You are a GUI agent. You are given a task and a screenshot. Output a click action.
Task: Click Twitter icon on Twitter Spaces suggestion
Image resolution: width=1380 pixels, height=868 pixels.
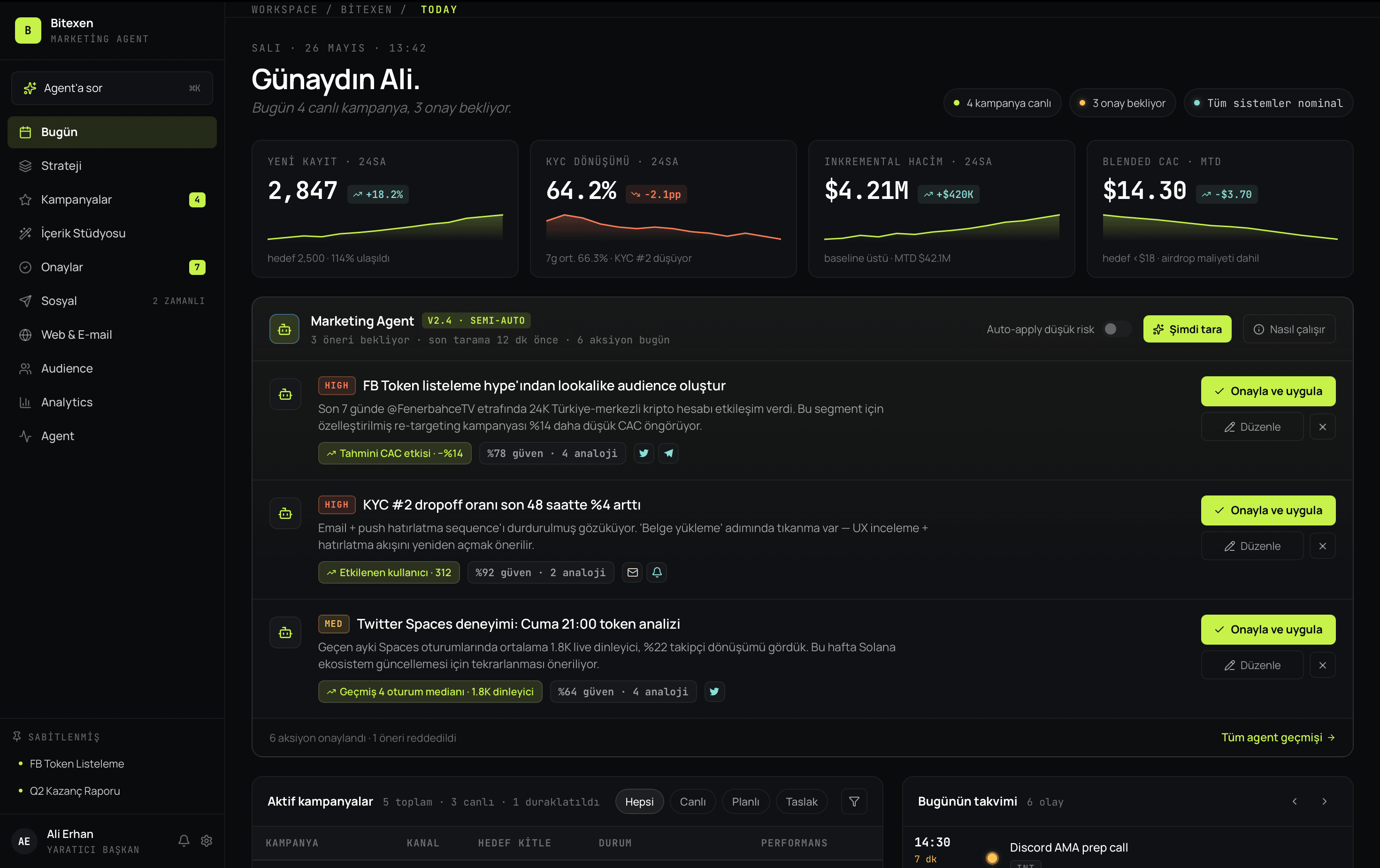pyautogui.click(x=714, y=692)
